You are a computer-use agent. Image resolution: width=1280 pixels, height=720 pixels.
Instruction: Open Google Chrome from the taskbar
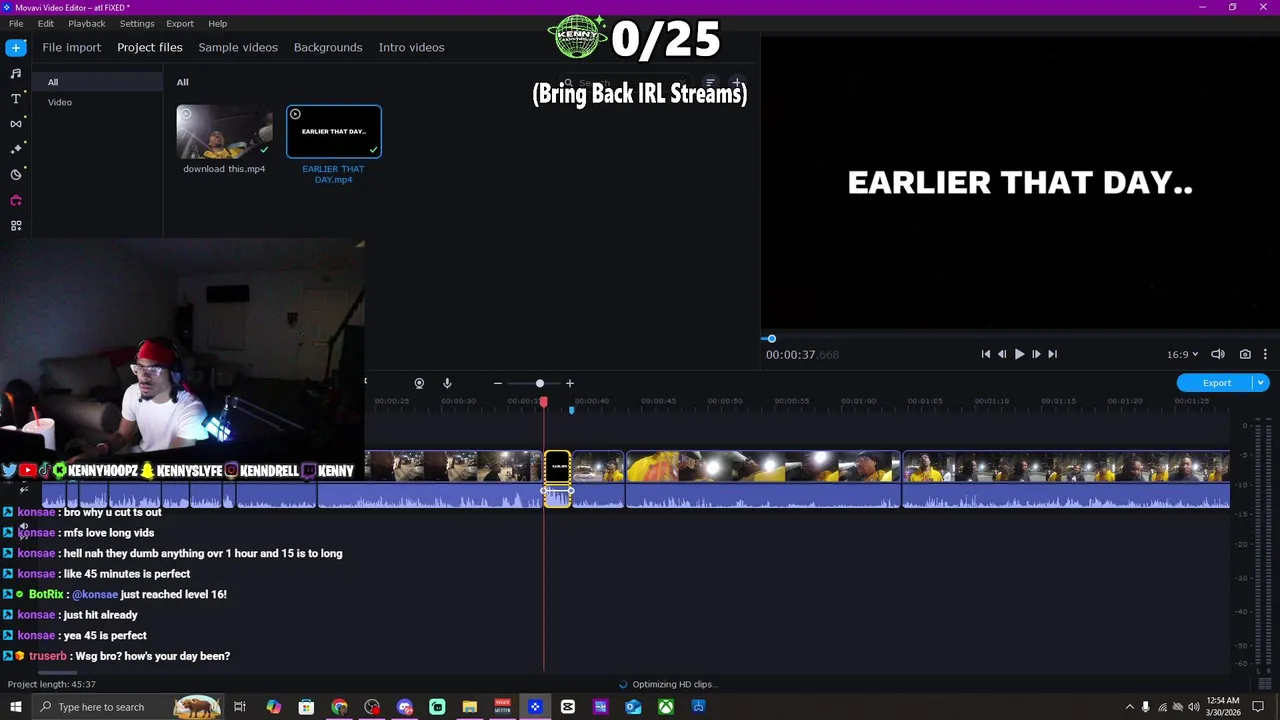click(340, 707)
